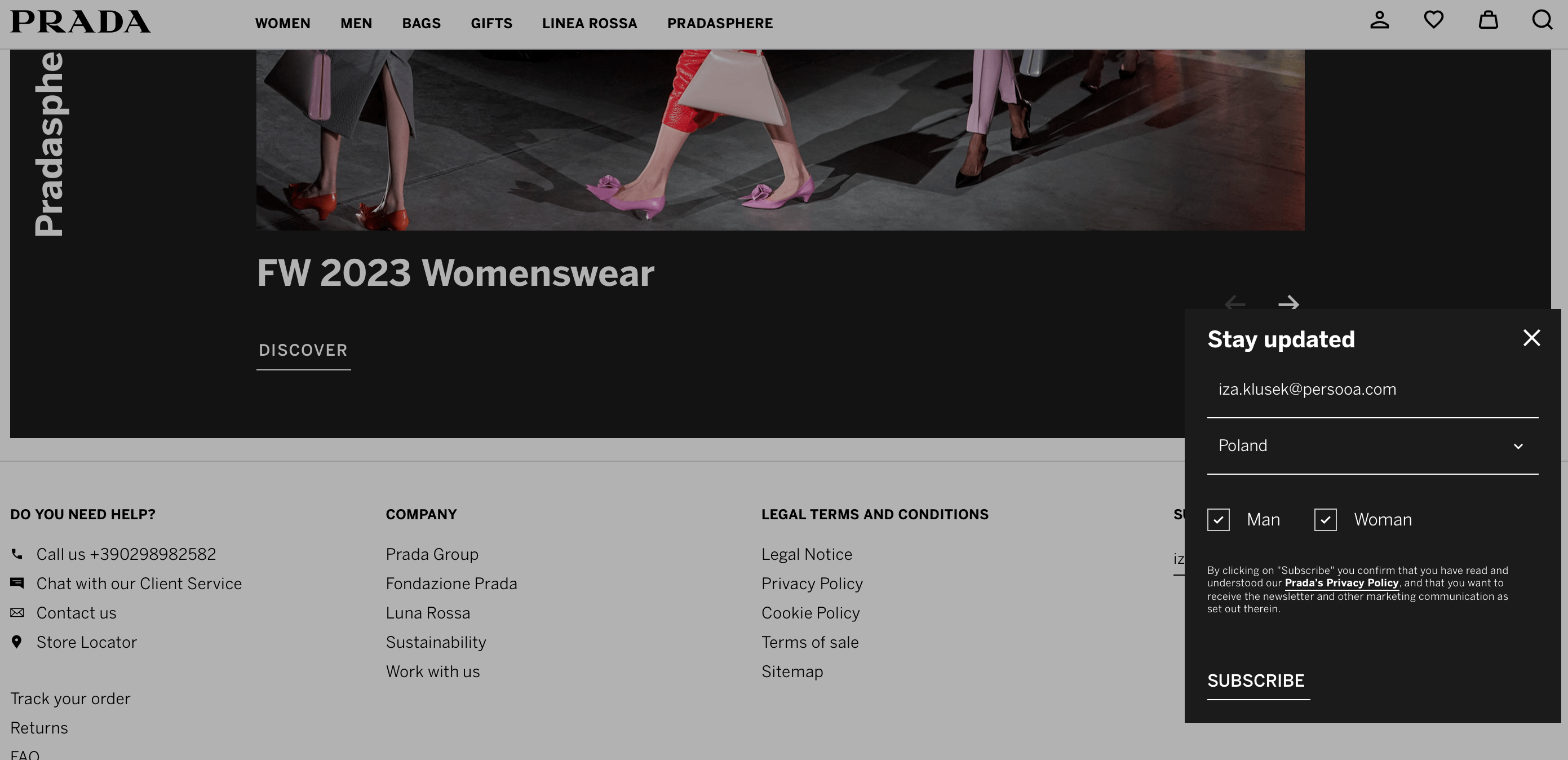Screen dimensions: 1568x760
Task: Open the Fondazione Prada link
Action: [451, 583]
